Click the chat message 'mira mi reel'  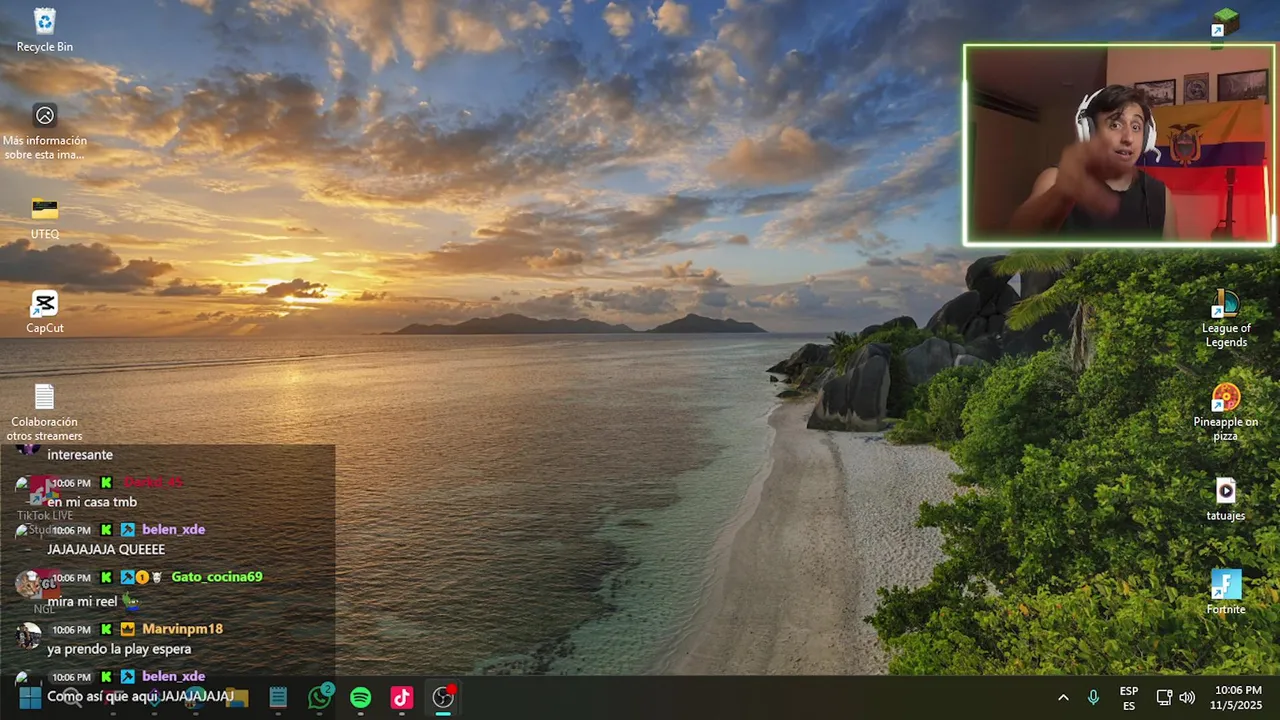(82, 601)
